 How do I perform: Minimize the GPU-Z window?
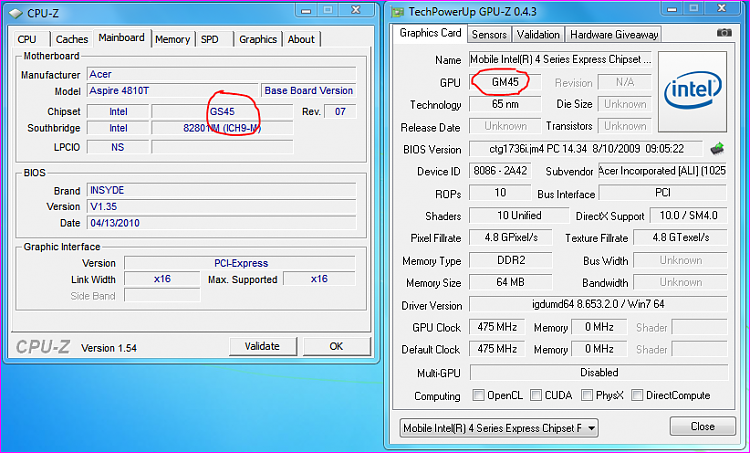[672, 8]
